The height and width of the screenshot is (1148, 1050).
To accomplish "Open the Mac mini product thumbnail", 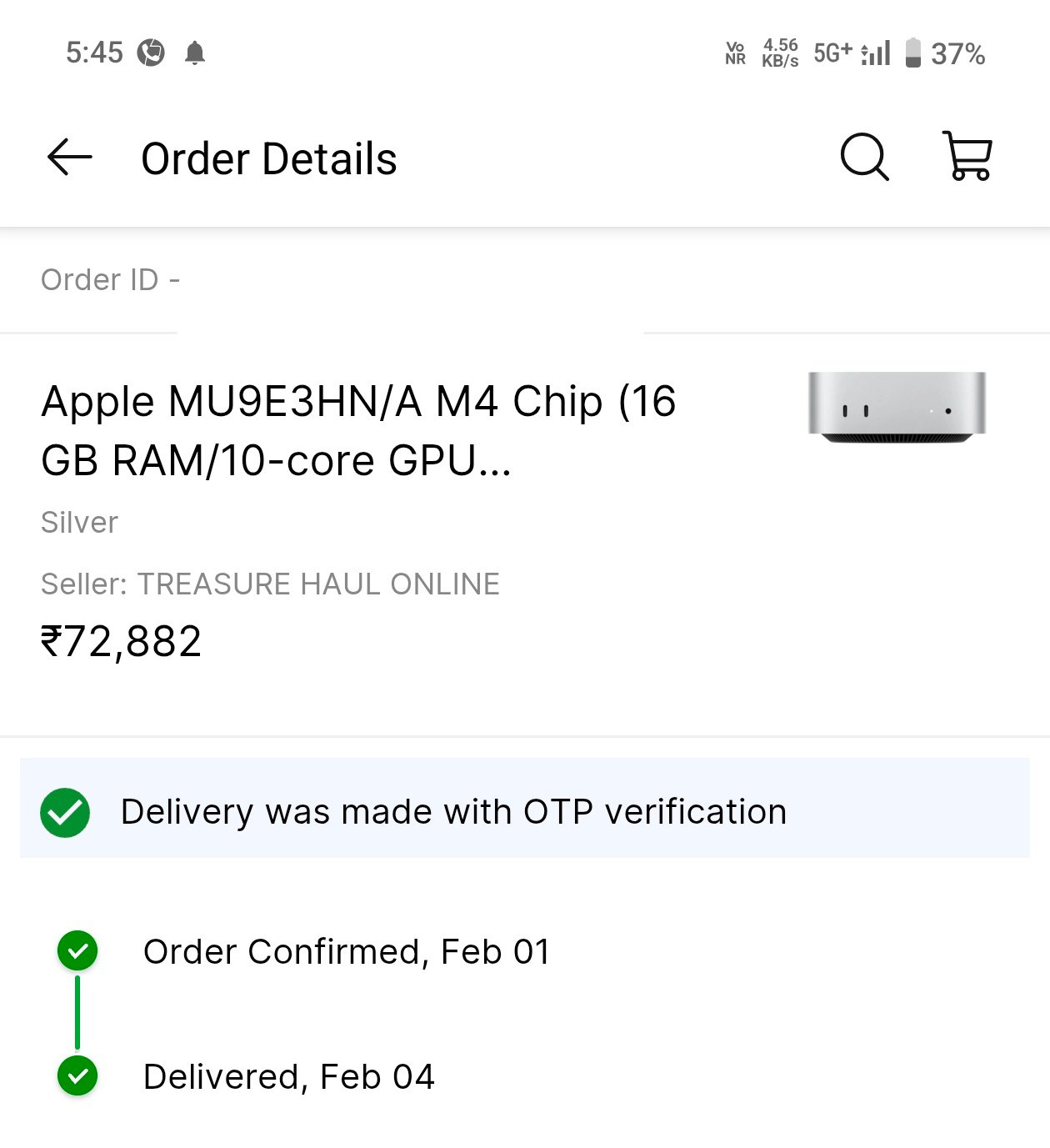I will (897, 407).
